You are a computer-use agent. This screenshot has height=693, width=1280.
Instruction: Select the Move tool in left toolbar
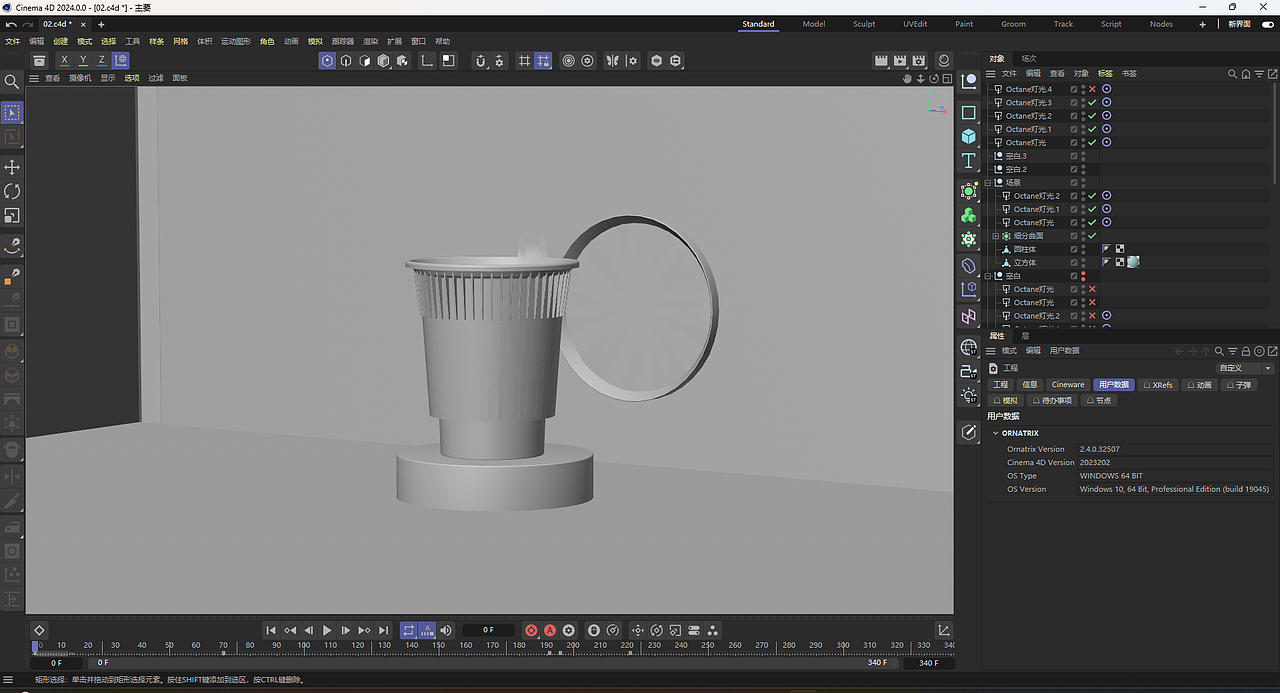tap(12, 167)
